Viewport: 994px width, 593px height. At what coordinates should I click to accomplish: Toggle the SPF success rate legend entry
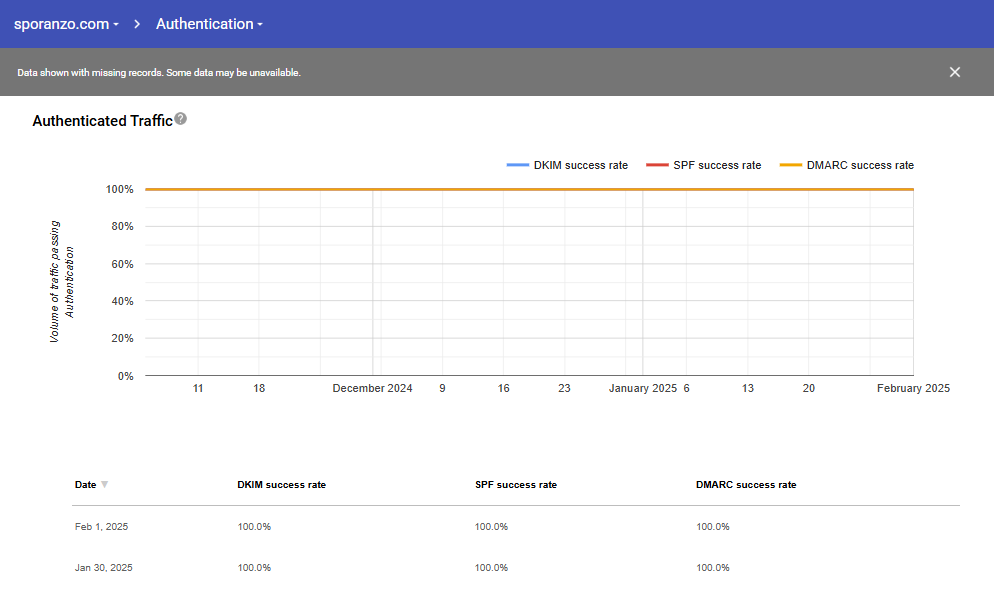point(715,165)
